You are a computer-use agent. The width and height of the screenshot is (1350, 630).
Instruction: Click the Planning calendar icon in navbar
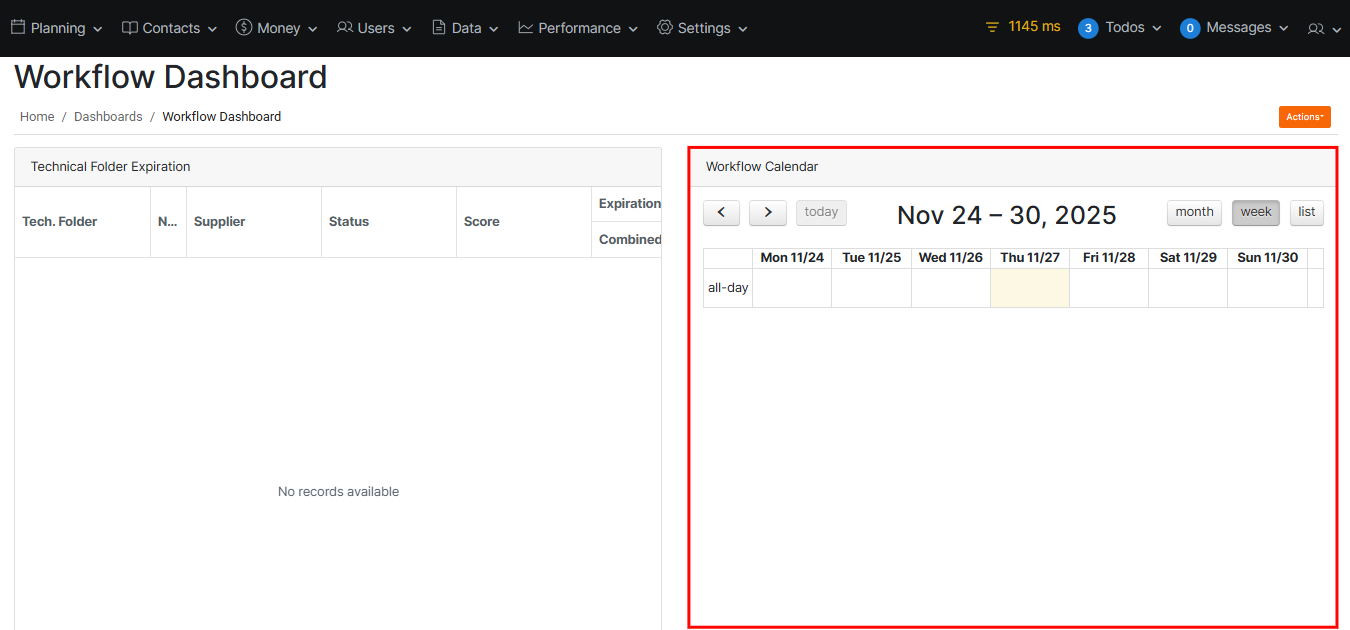click(18, 28)
